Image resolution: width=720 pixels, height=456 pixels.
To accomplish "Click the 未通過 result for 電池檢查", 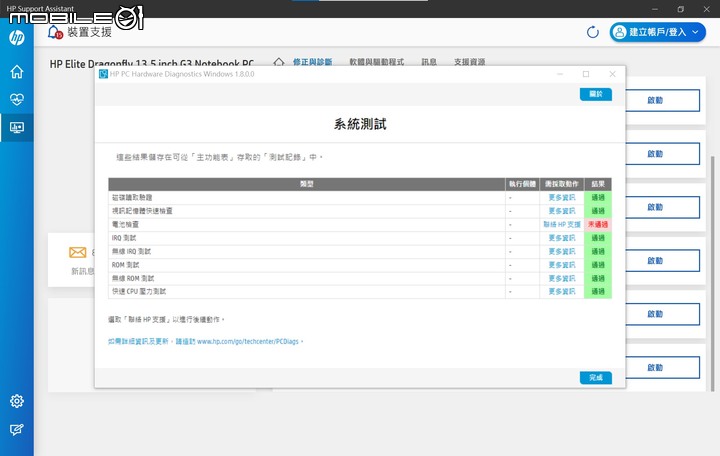I will 598,225.
